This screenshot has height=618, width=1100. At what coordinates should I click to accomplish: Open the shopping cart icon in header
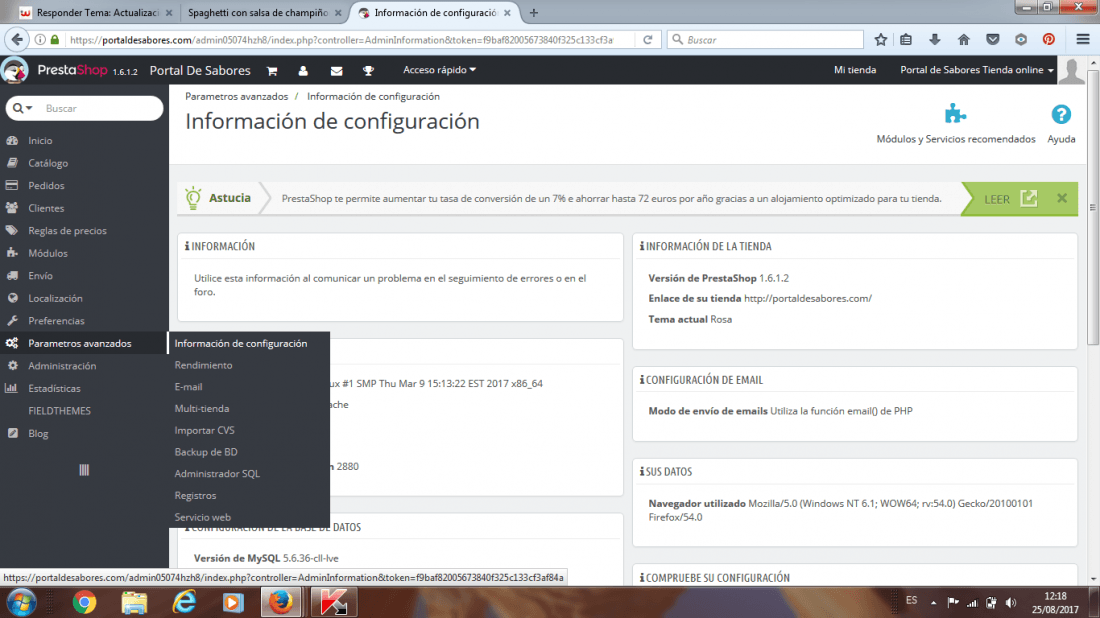coord(271,70)
